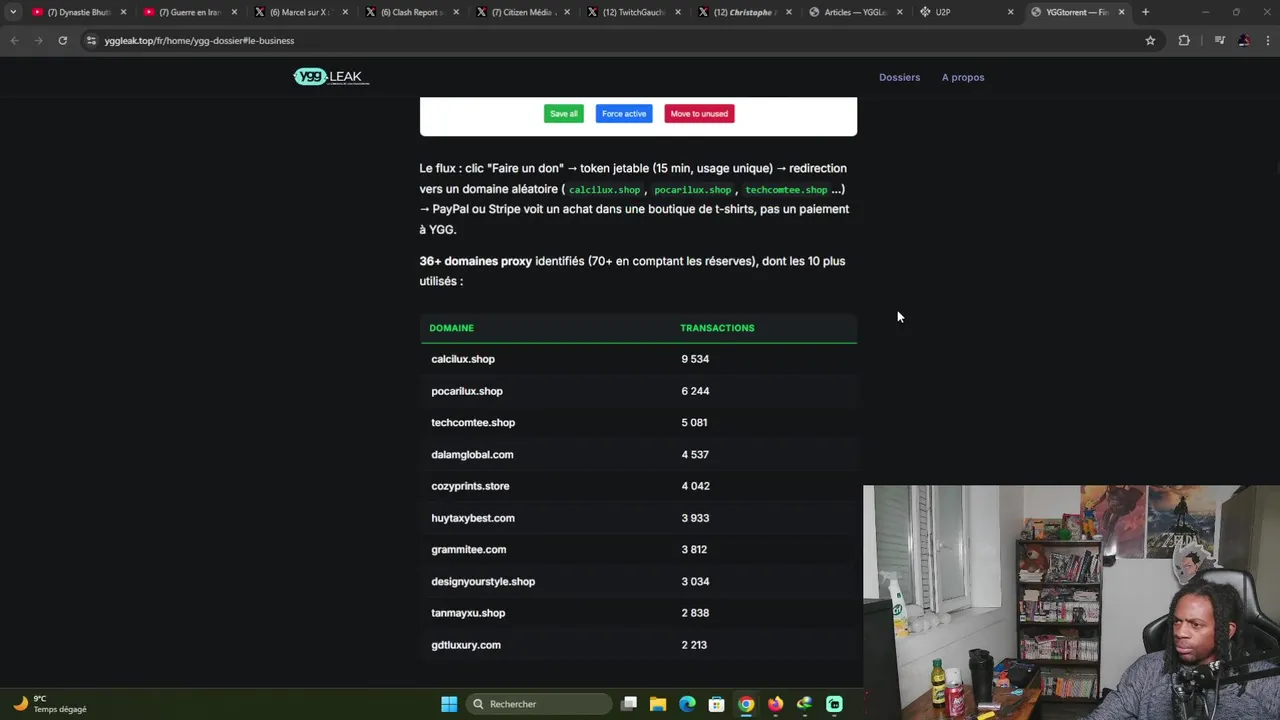Click the YGG Leak logo
Viewport: 1280px width, 720px height.
[x=331, y=77]
